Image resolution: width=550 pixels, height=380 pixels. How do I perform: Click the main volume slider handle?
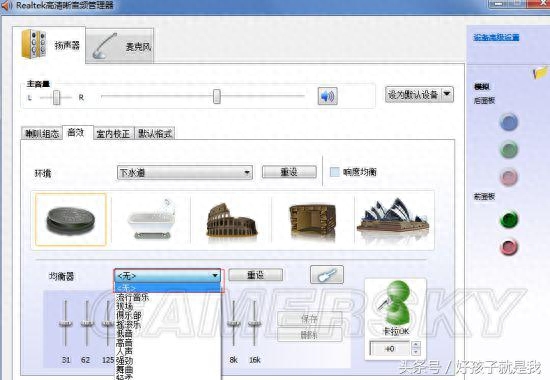click(217, 96)
